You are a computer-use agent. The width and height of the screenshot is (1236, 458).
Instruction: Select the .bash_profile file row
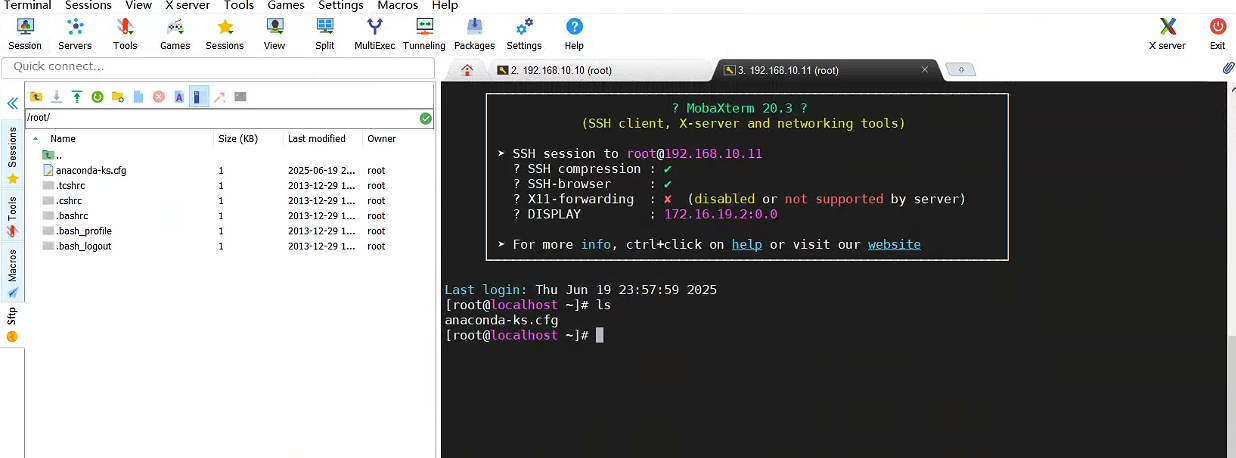[230, 230]
